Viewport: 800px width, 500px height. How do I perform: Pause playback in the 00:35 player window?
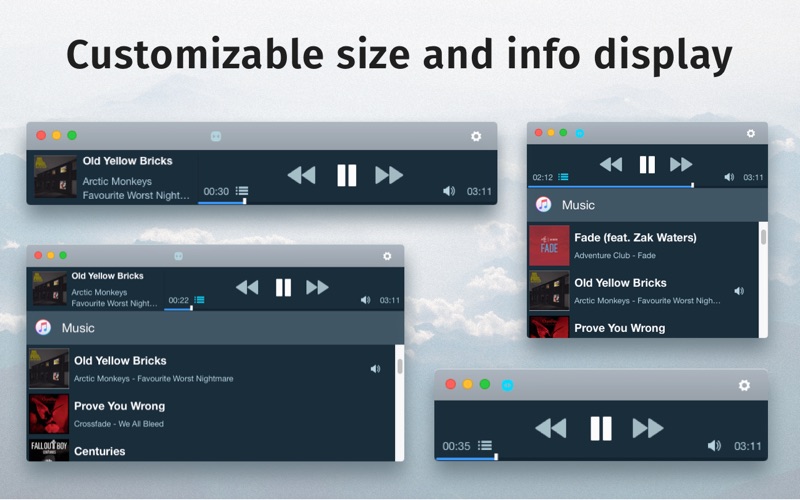601,428
